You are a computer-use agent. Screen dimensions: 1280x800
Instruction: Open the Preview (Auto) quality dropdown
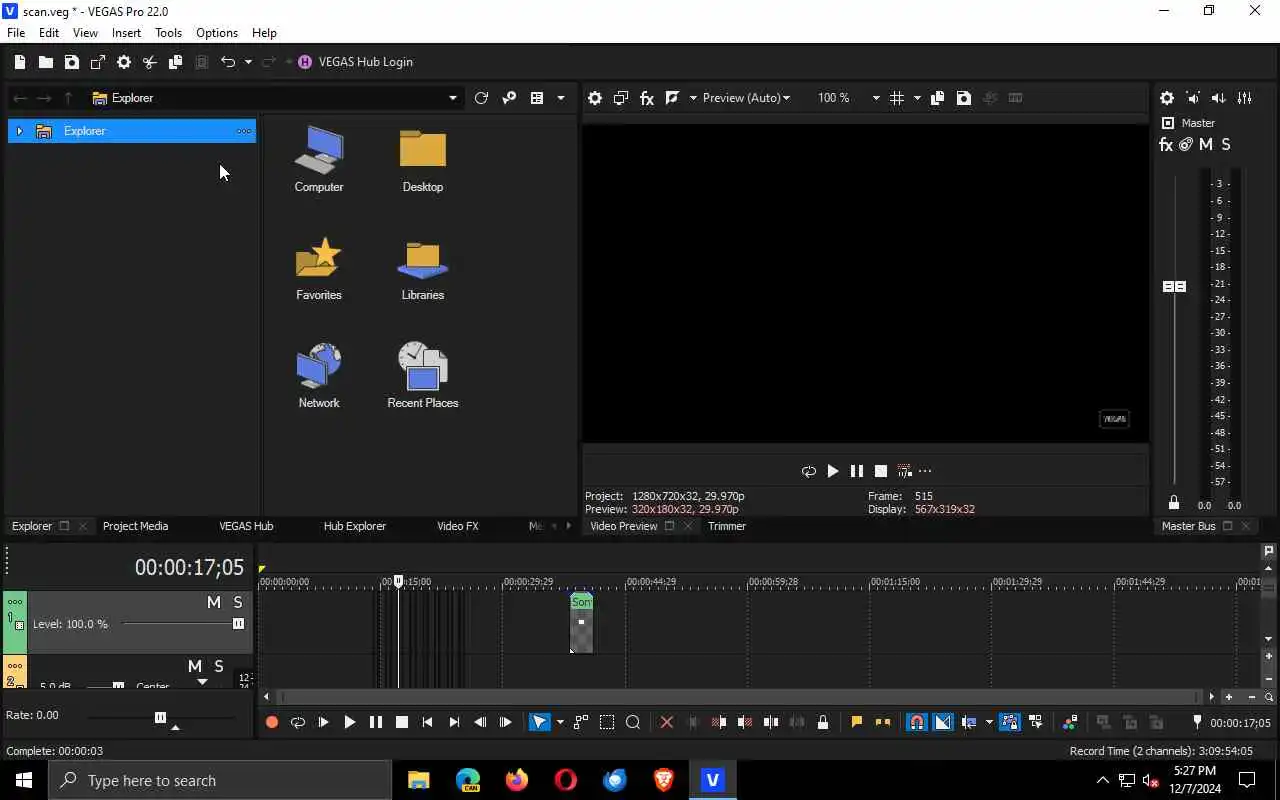[746, 98]
